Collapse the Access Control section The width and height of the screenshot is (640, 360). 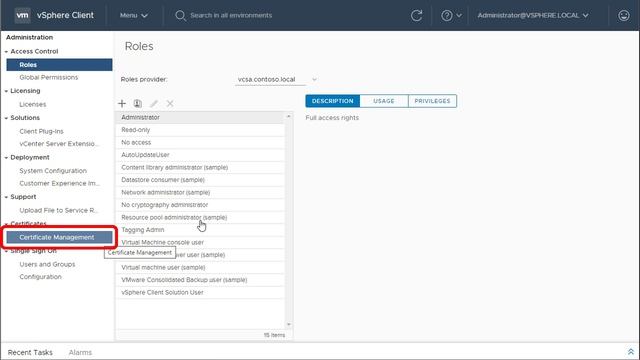pyautogui.click(x=6, y=52)
